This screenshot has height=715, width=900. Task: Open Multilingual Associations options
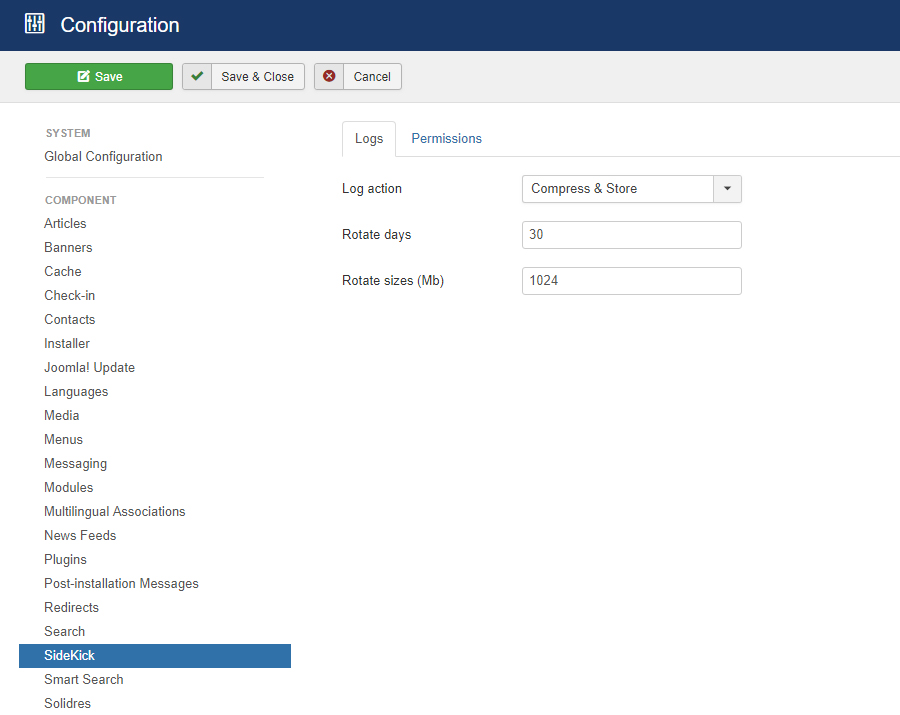point(114,511)
